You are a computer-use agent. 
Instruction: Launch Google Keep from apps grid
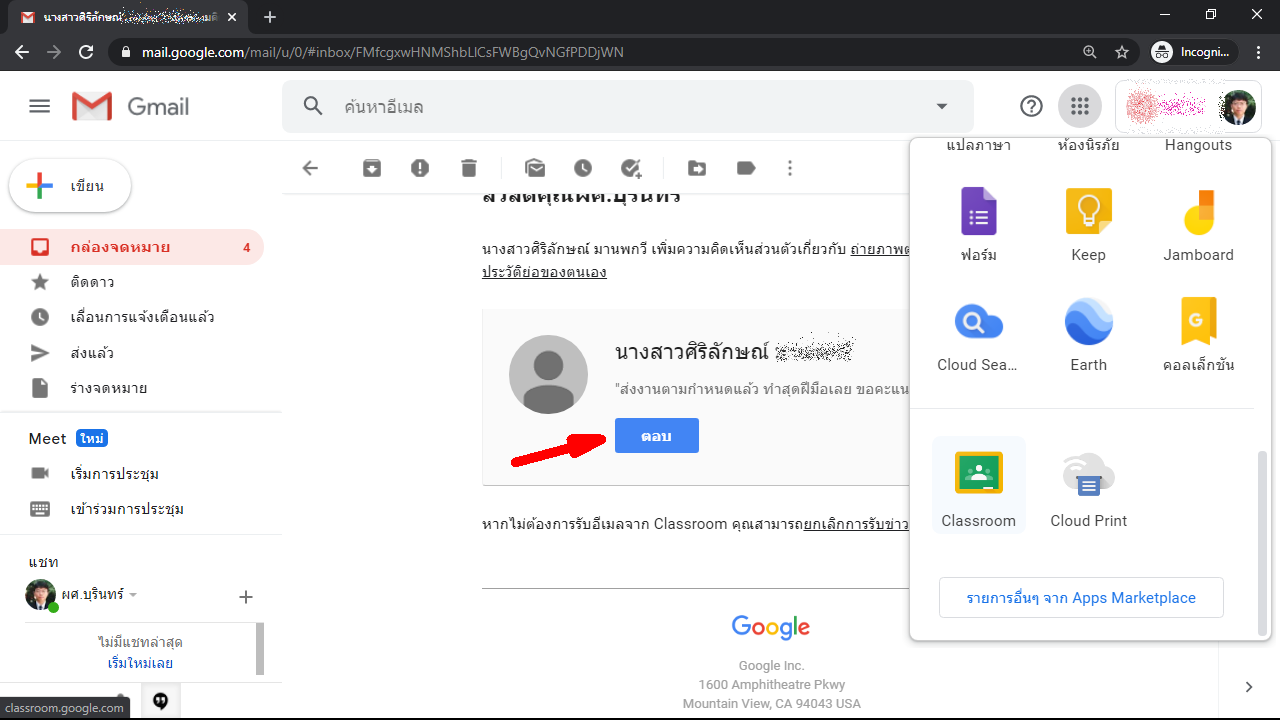click(x=1088, y=223)
